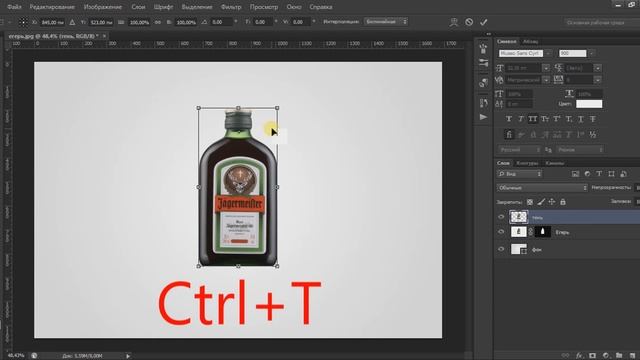This screenshot has height=360, width=640.
Task: Open the font family dropdown arrow
Action: coord(548,53)
